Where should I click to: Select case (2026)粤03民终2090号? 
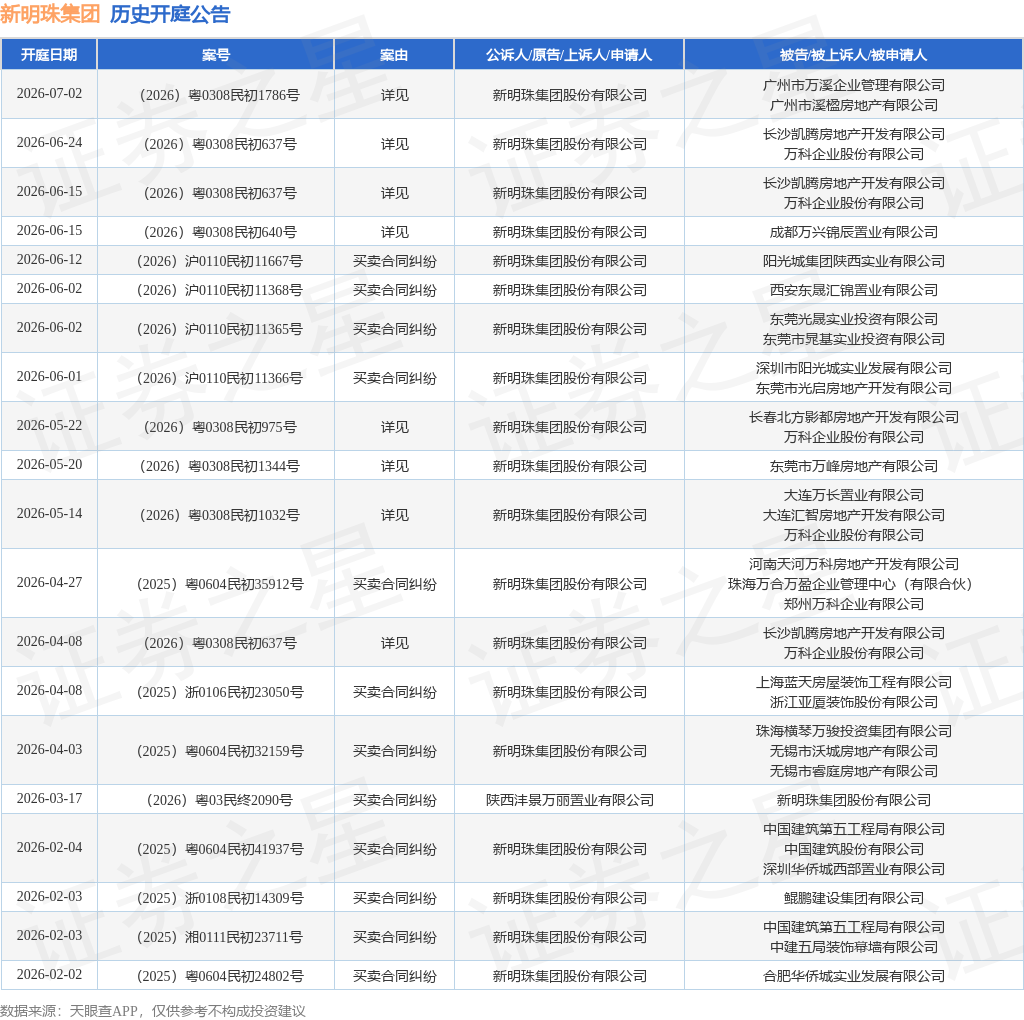[219, 800]
